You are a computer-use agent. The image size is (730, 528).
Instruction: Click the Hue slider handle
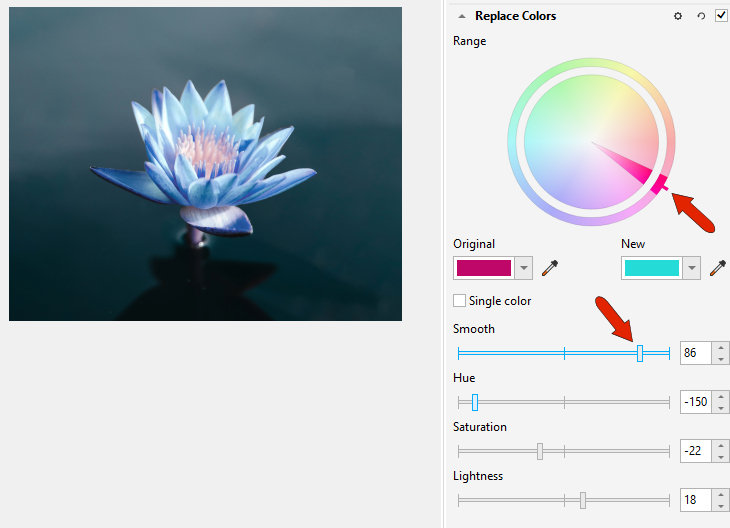[475, 402]
